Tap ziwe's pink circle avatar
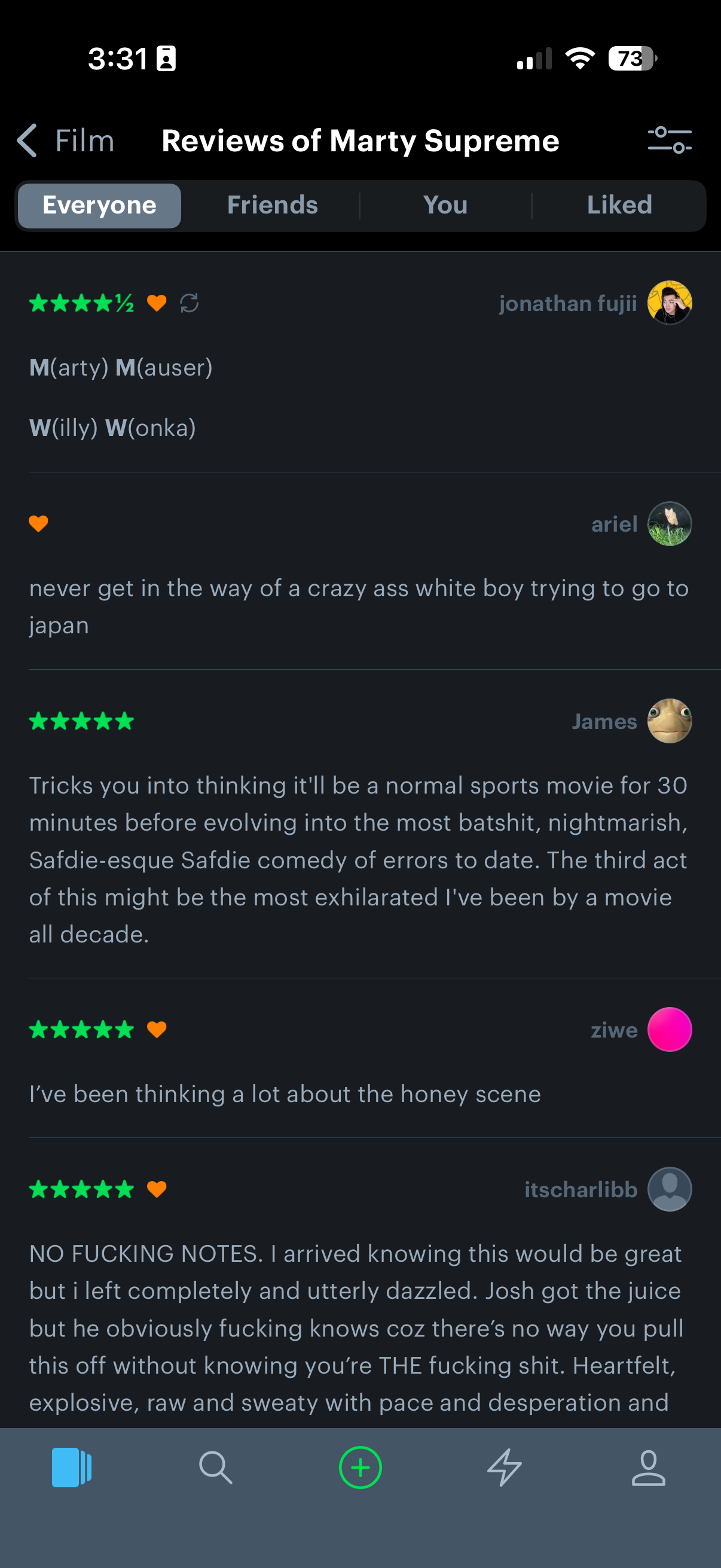The height and width of the screenshot is (1568, 721). click(669, 1029)
